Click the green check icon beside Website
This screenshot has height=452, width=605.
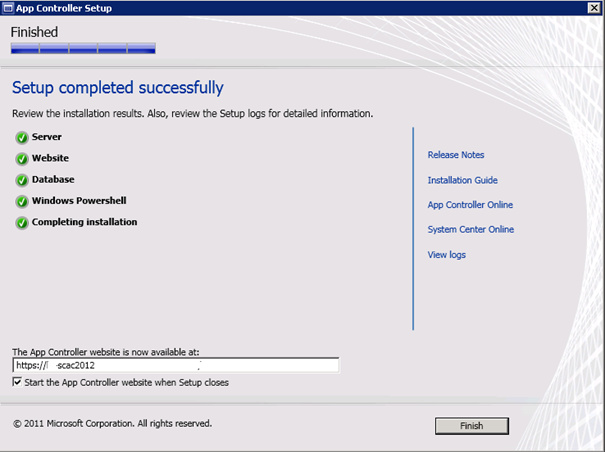(22, 159)
